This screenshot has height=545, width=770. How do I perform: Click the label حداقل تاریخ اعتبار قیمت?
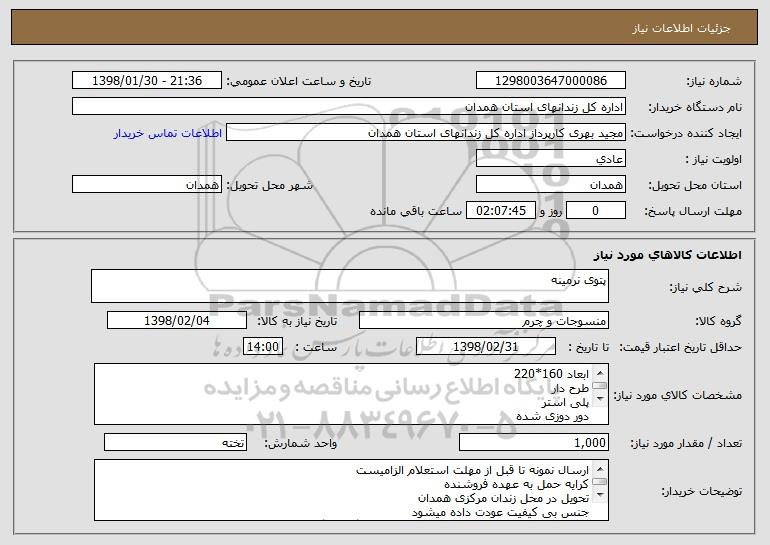tap(681, 347)
